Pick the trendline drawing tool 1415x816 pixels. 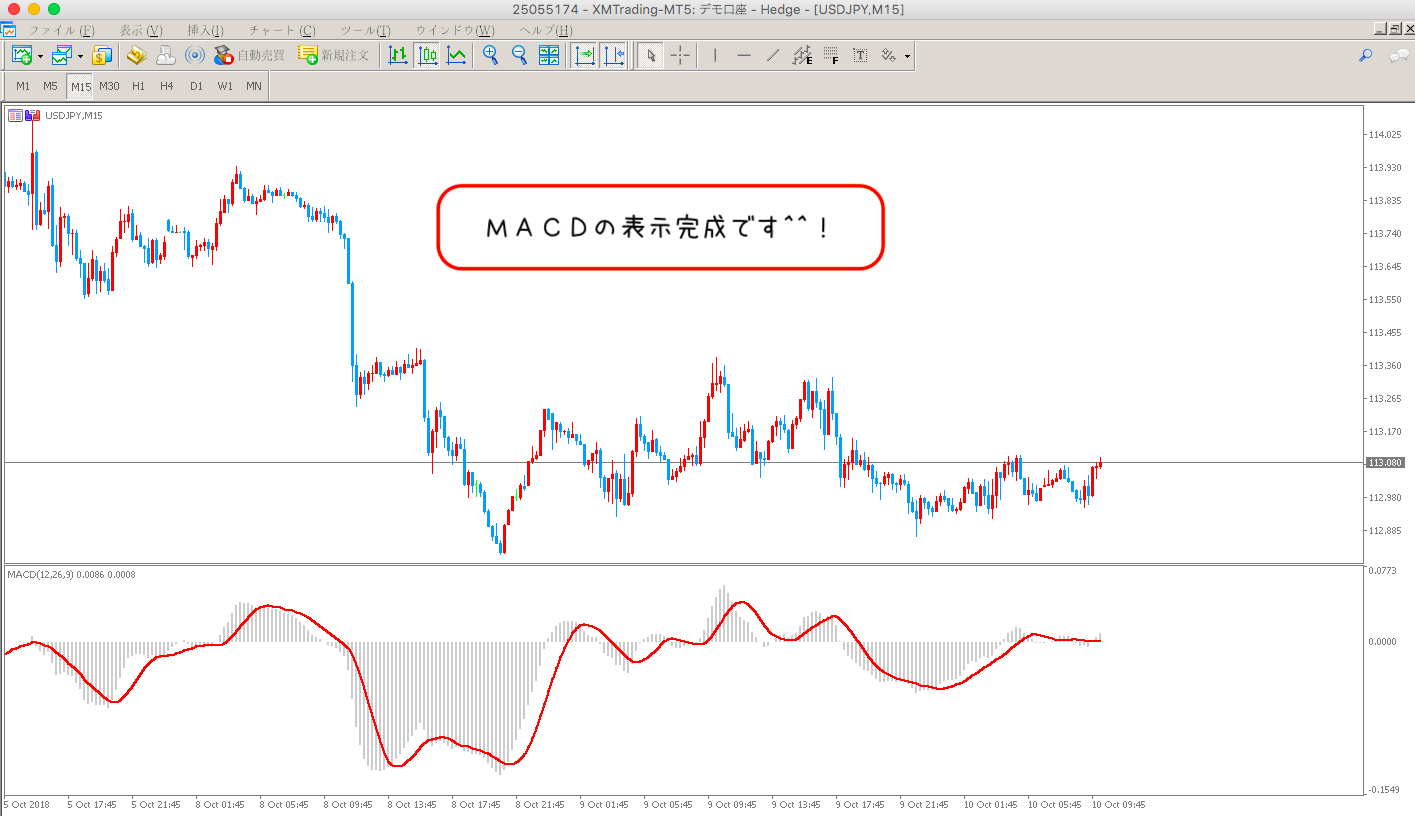click(x=773, y=55)
